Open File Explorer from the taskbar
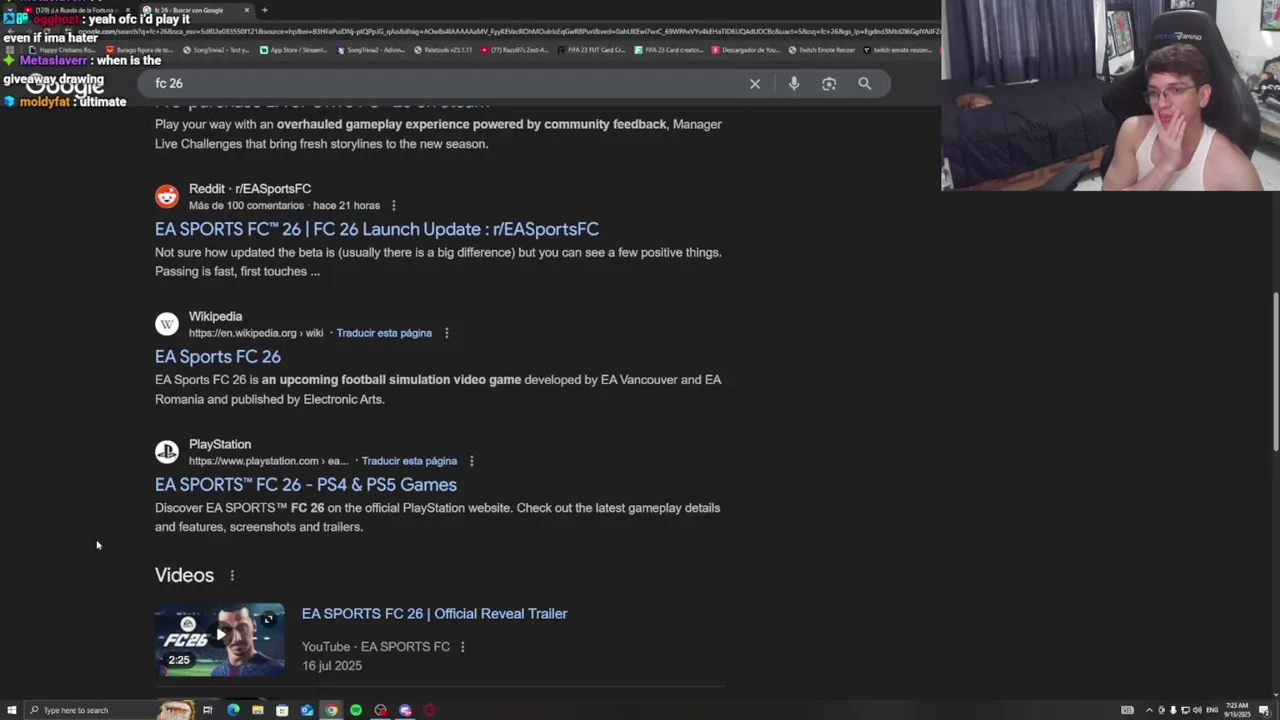This screenshot has width=1280, height=720. click(x=258, y=710)
